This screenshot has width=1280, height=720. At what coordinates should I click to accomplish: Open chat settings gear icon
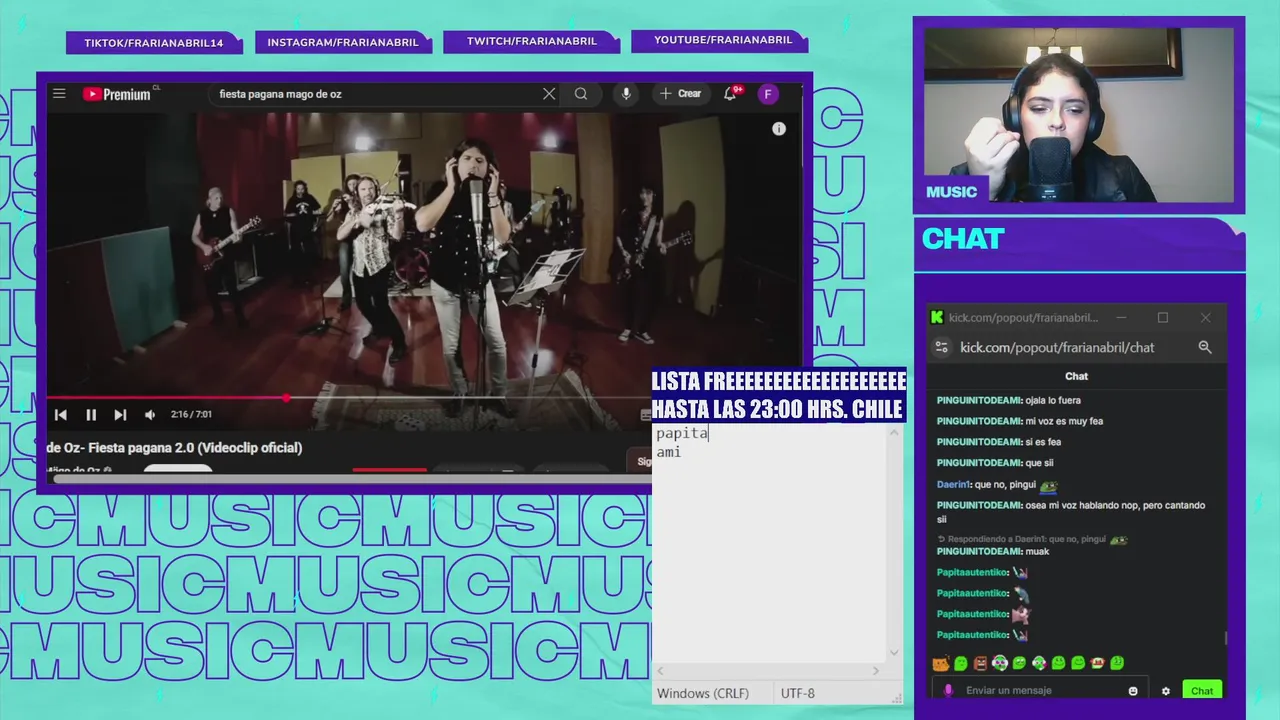tap(1165, 691)
